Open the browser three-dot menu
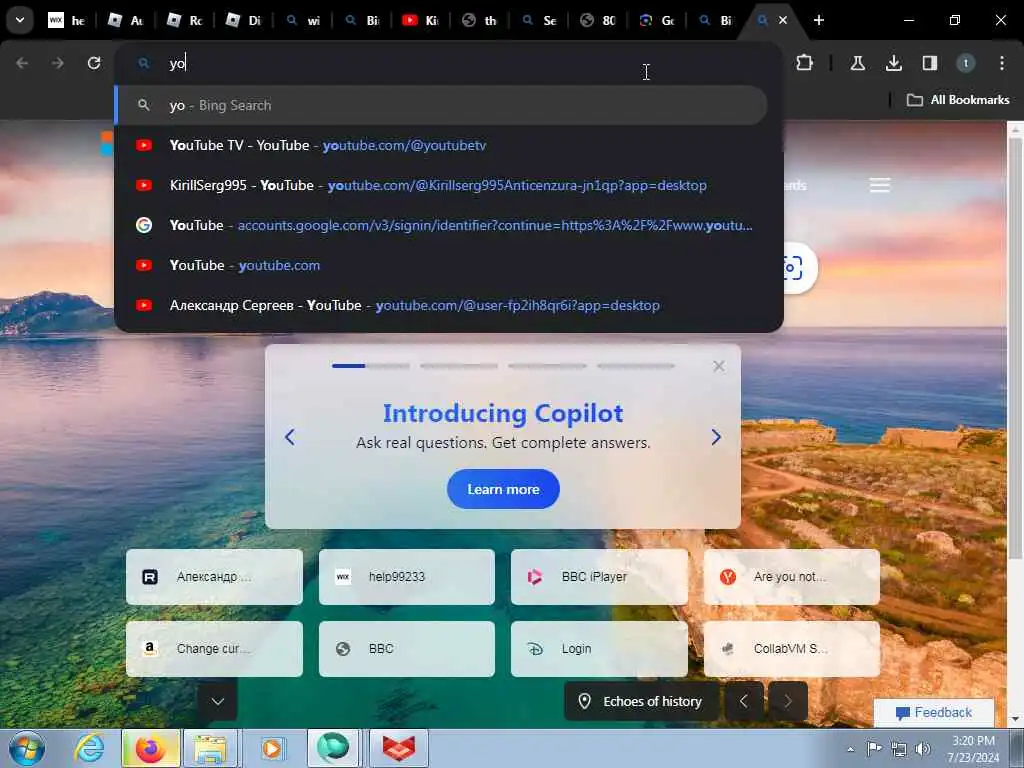 [x=1001, y=63]
